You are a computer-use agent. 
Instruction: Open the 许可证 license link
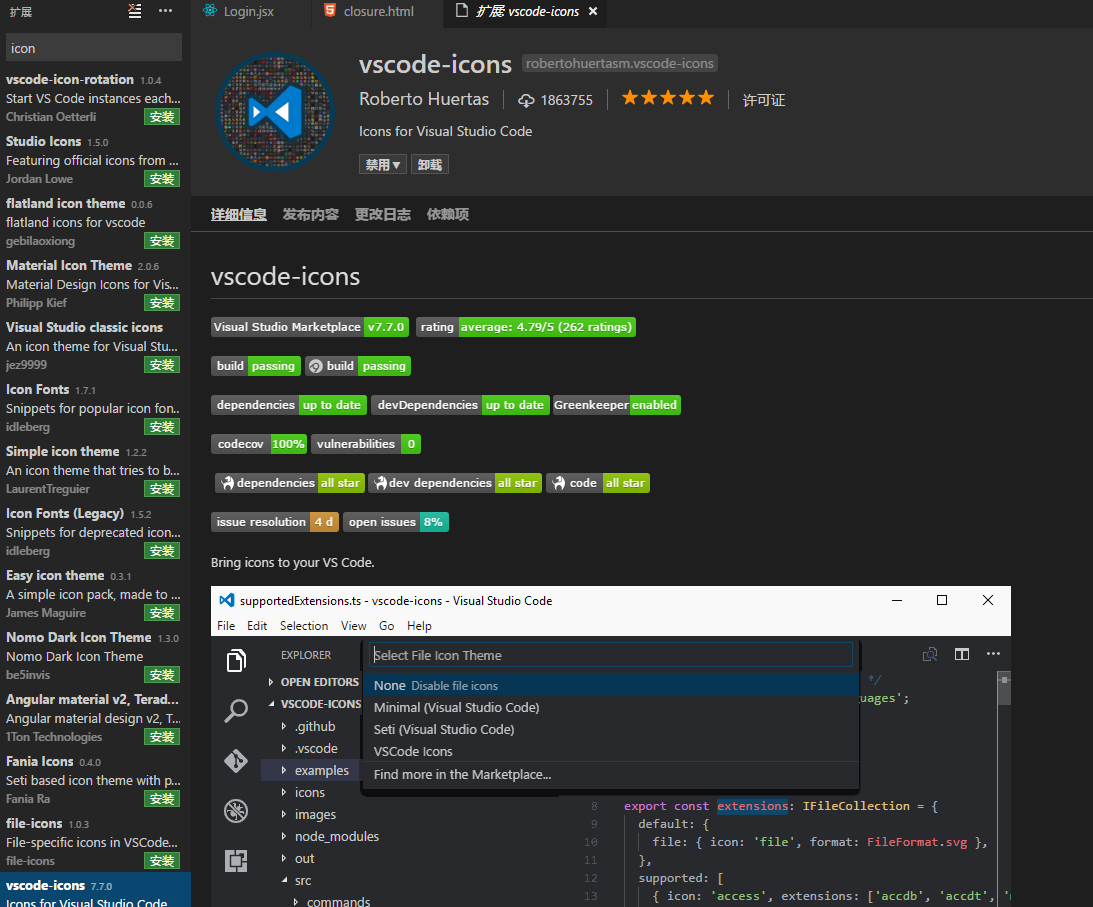(x=763, y=100)
